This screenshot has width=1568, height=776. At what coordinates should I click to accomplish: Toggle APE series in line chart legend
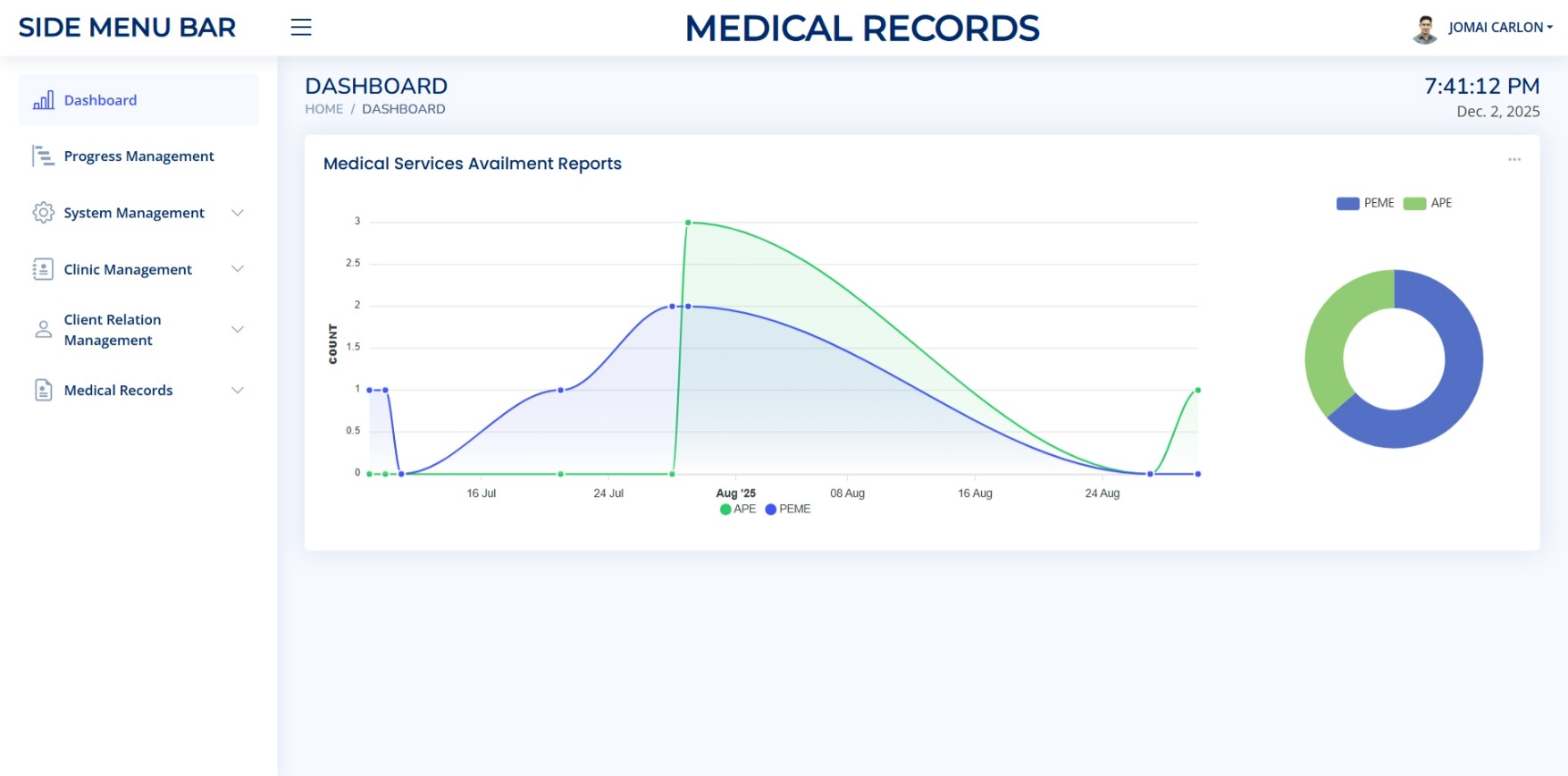tap(738, 510)
